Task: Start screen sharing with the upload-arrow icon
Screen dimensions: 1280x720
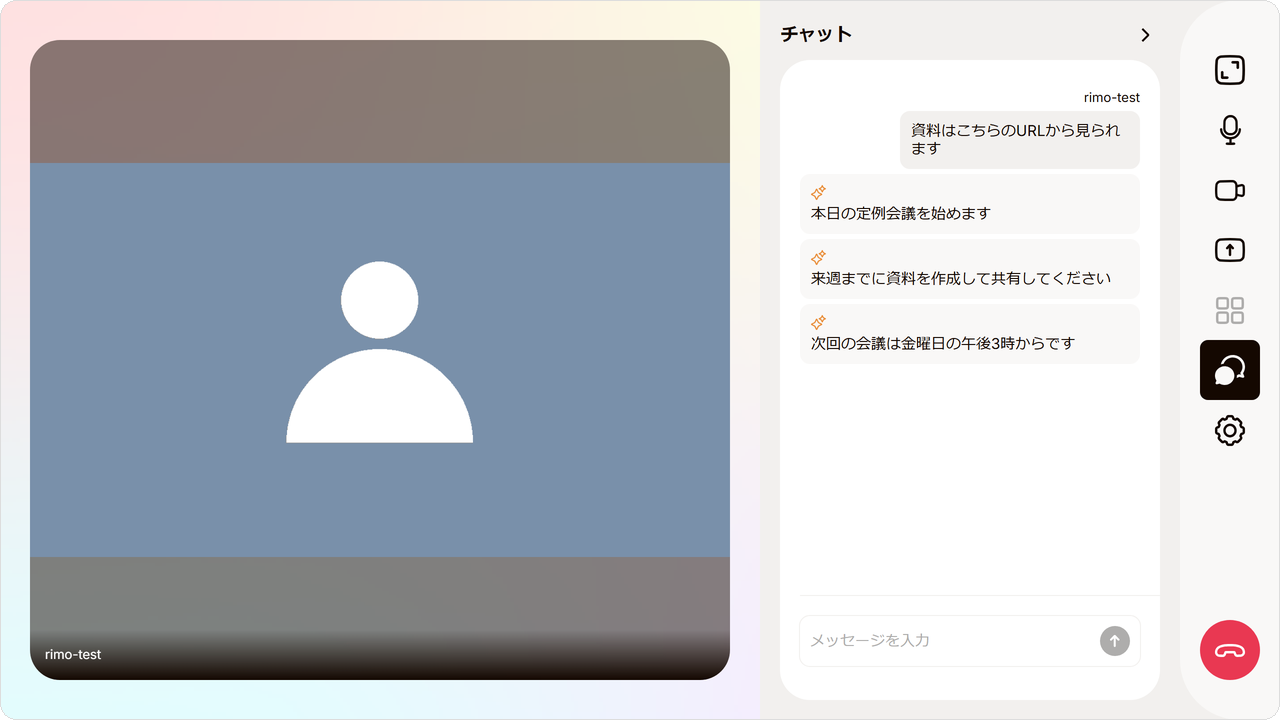Action: [x=1229, y=250]
